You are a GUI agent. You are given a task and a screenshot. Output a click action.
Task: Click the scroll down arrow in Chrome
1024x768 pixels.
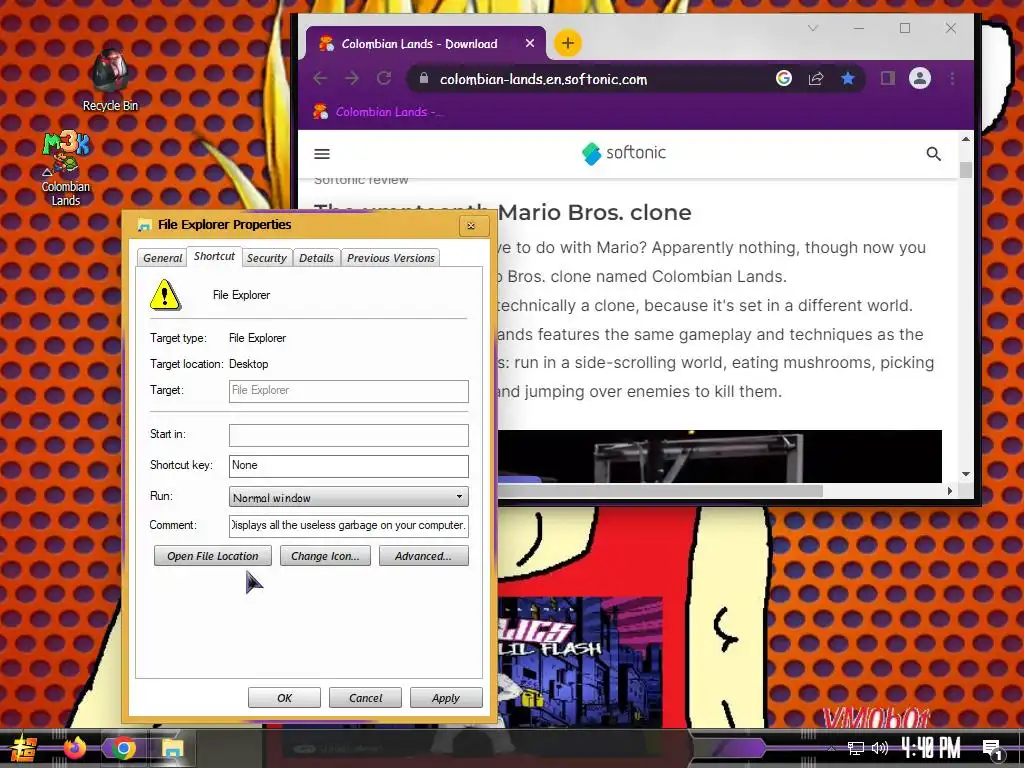coord(966,474)
